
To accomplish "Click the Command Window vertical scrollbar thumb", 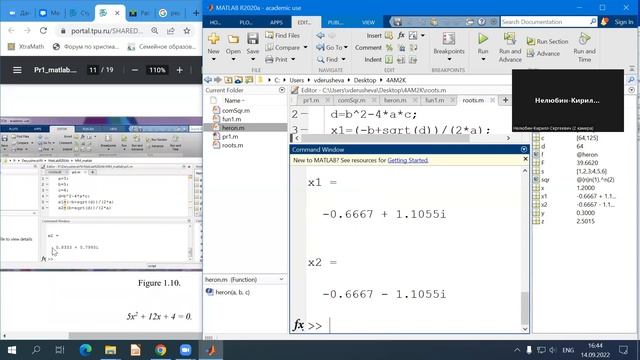I will [x=525, y=308].
